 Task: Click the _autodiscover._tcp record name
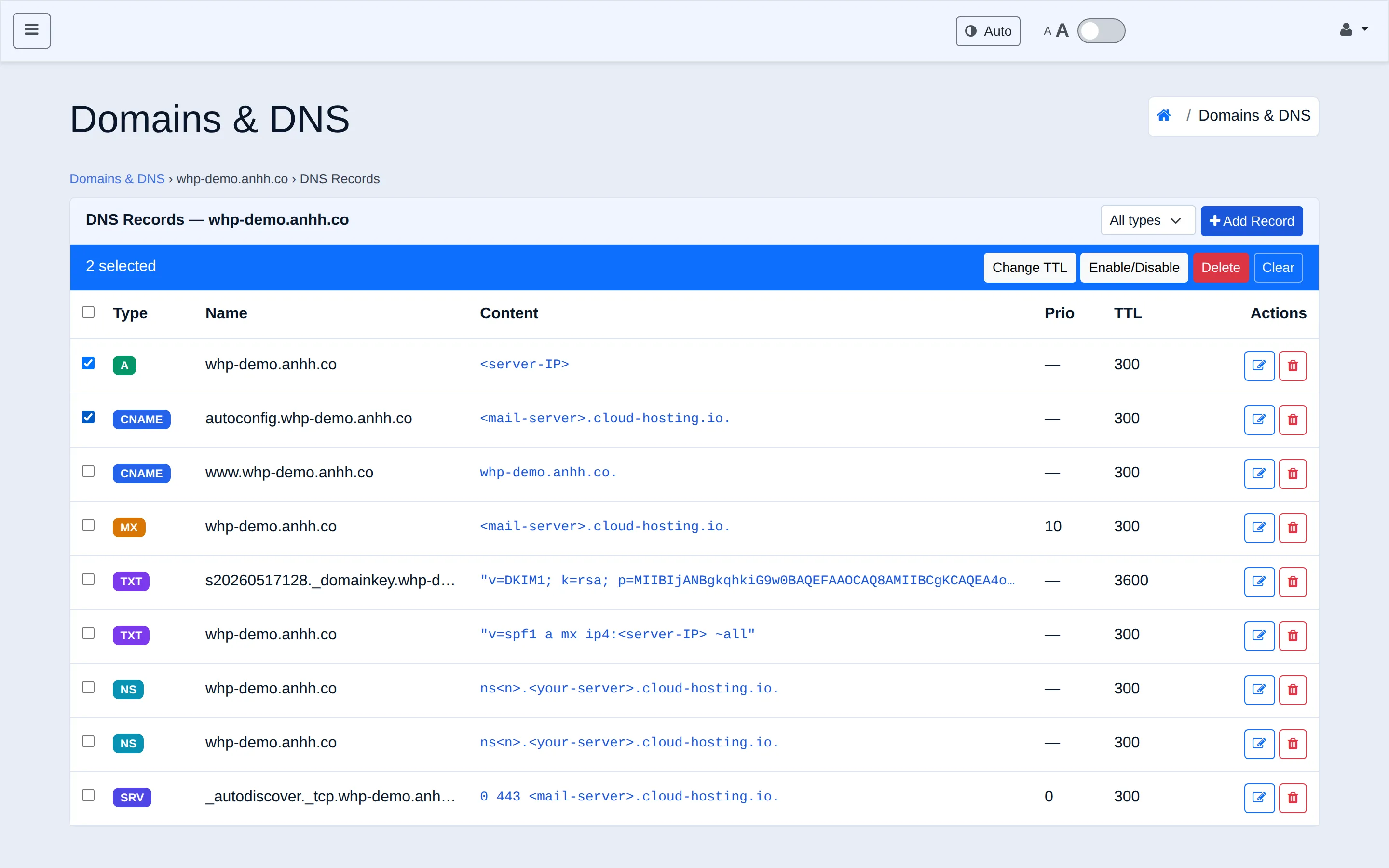pyautogui.click(x=330, y=796)
